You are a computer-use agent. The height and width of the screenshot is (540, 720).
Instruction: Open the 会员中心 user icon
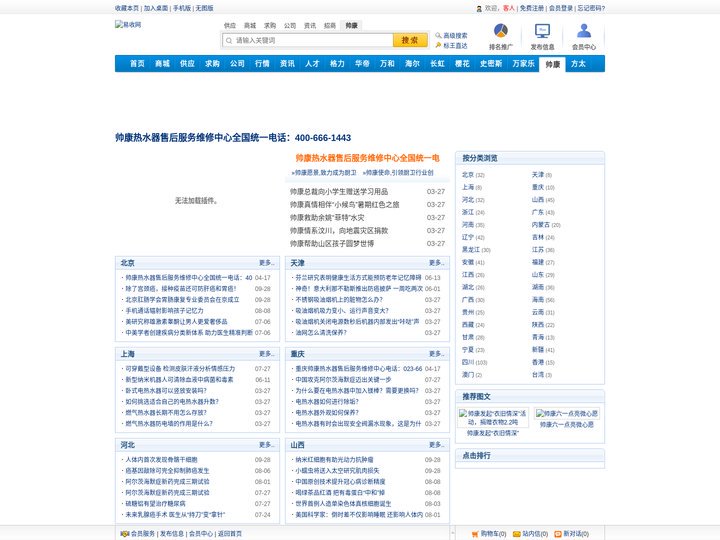click(584, 31)
